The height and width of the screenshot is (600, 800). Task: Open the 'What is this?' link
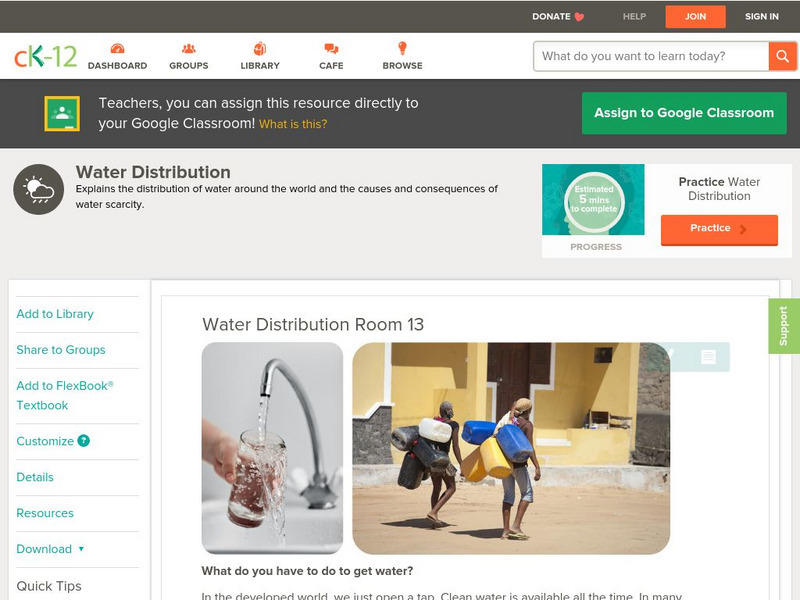click(293, 124)
